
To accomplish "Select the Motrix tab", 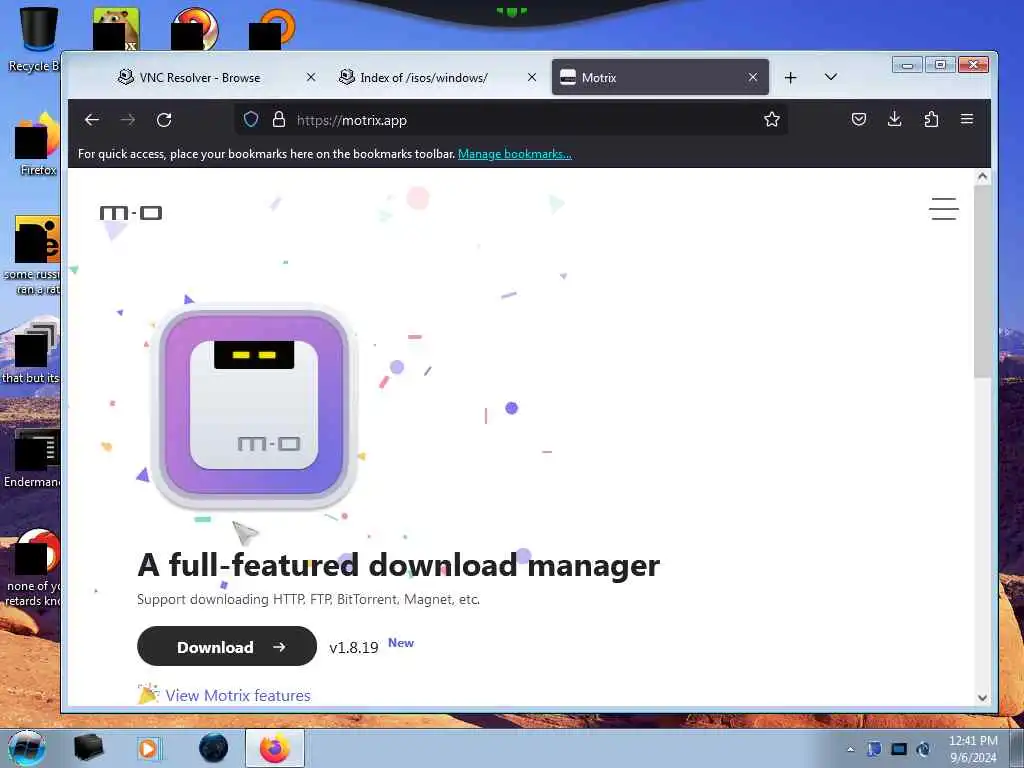I will pos(660,77).
